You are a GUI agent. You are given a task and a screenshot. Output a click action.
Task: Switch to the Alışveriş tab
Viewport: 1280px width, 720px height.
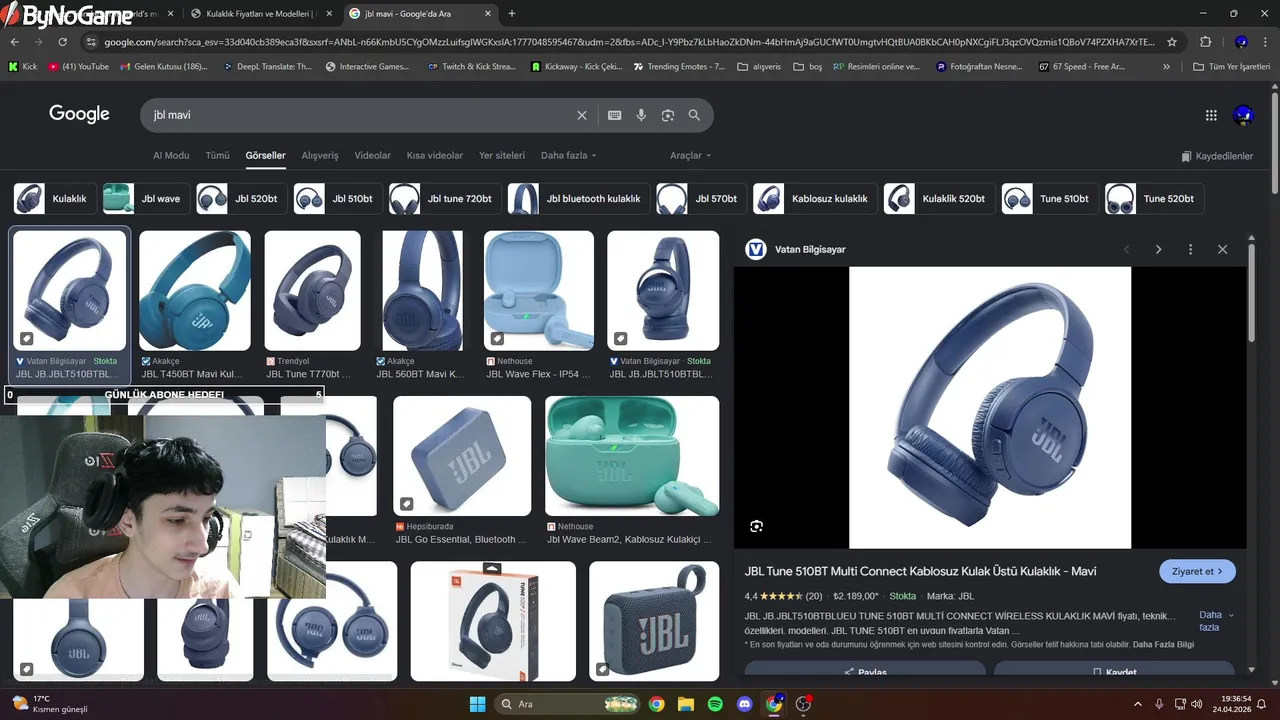320,156
